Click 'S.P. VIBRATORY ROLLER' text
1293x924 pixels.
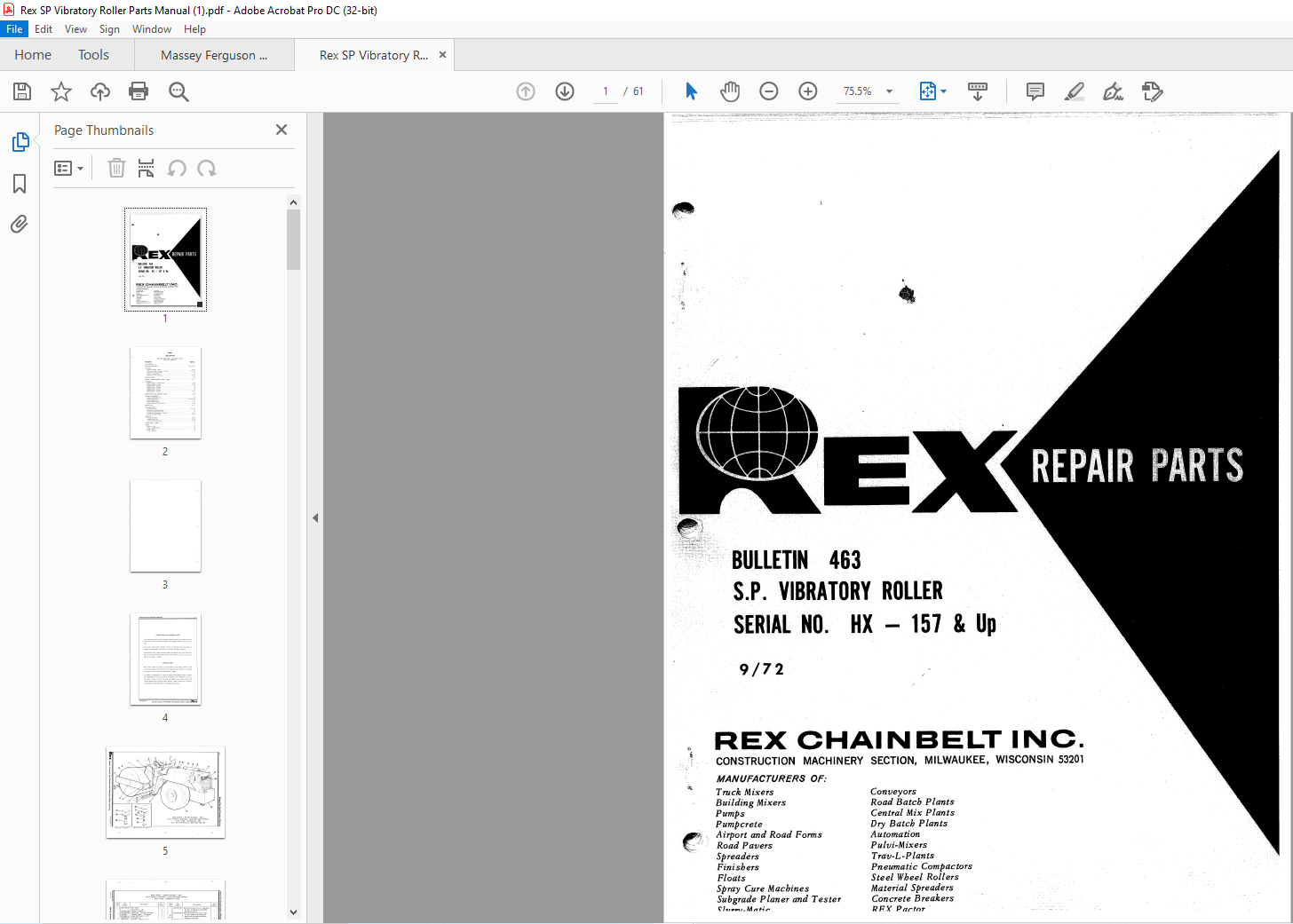(x=837, y=591)
